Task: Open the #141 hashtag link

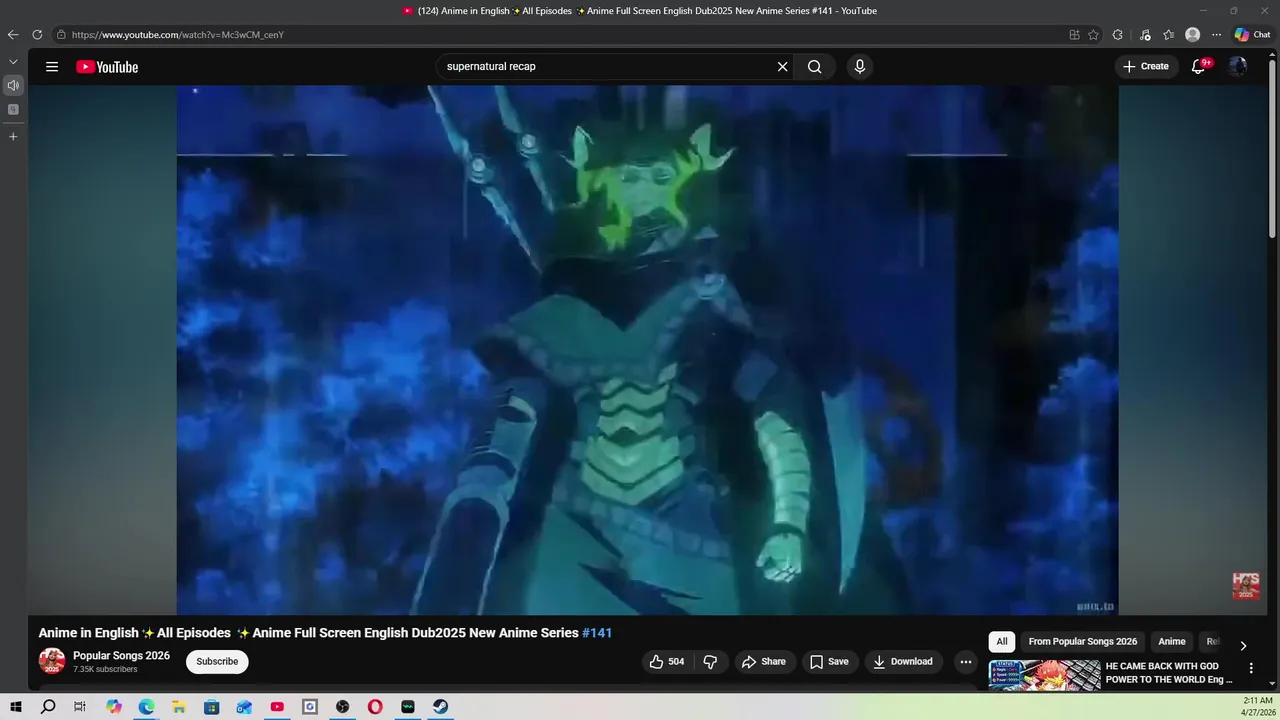Action: 597,633
